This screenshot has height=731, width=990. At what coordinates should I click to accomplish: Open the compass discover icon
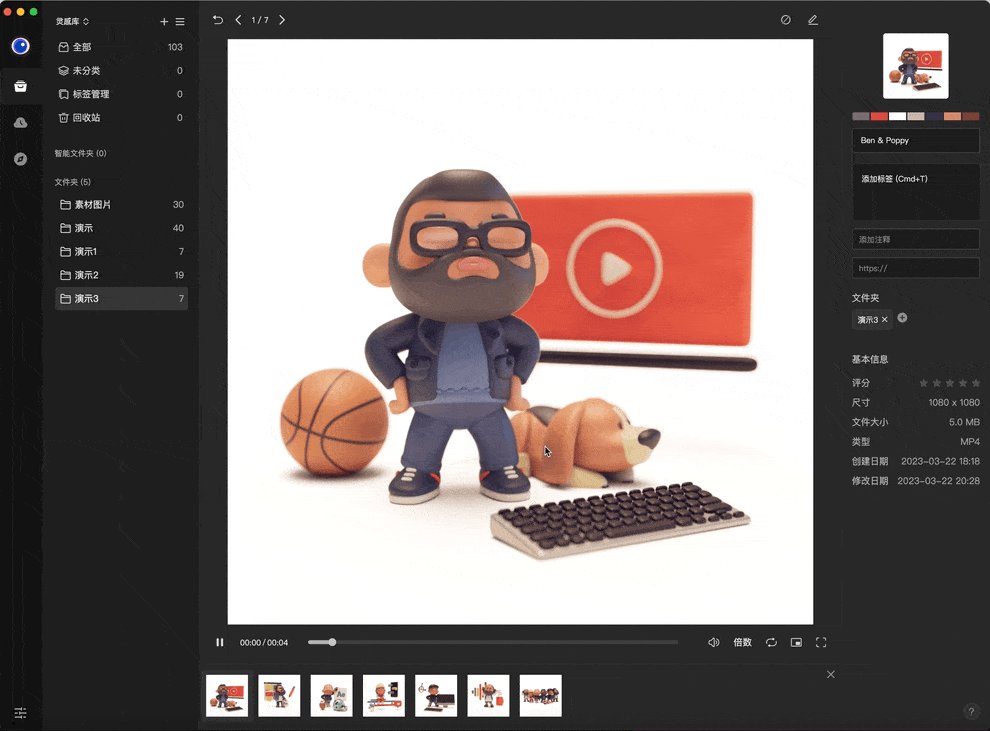click(x=21, y=159)
